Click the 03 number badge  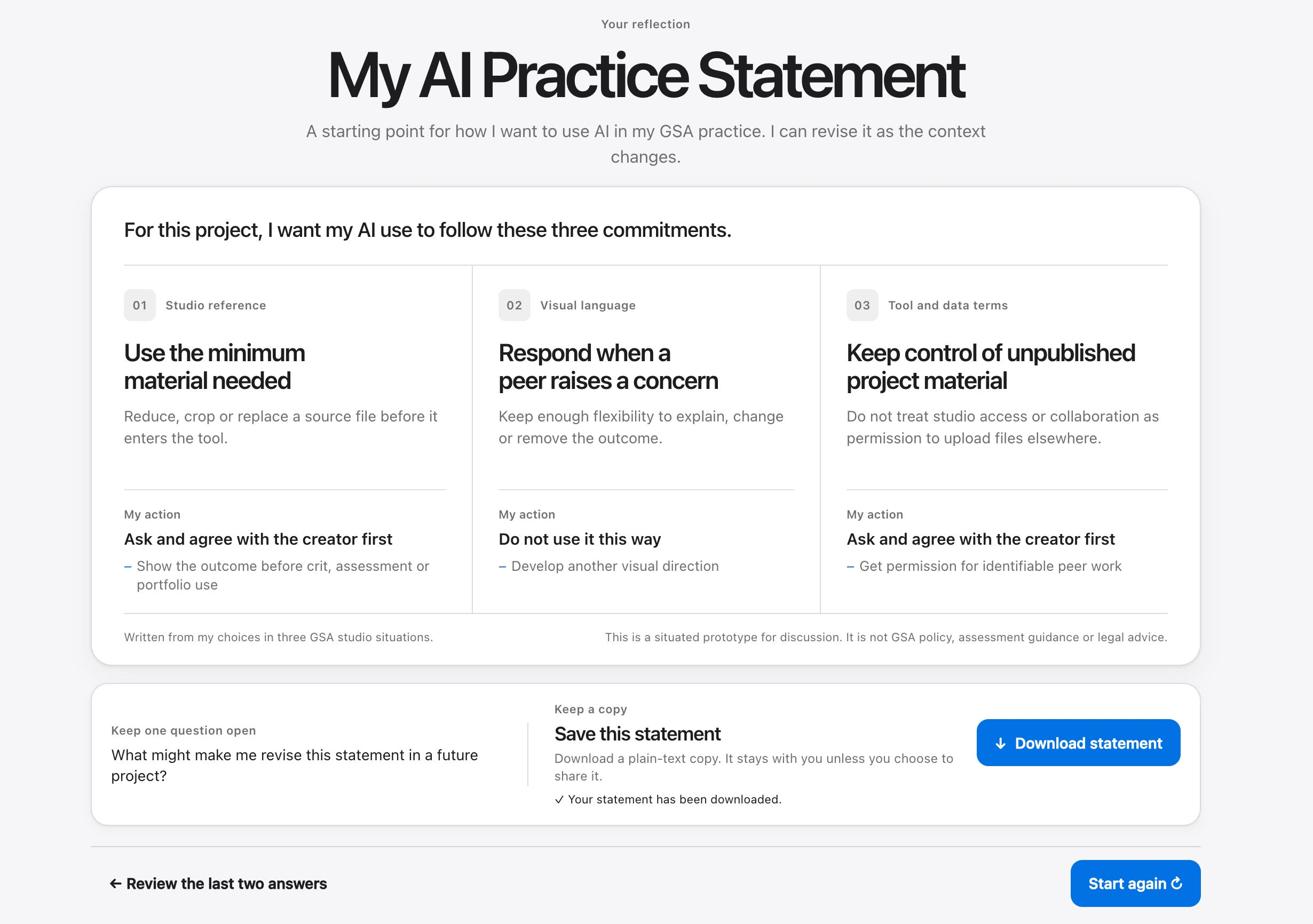pos(862,305)
